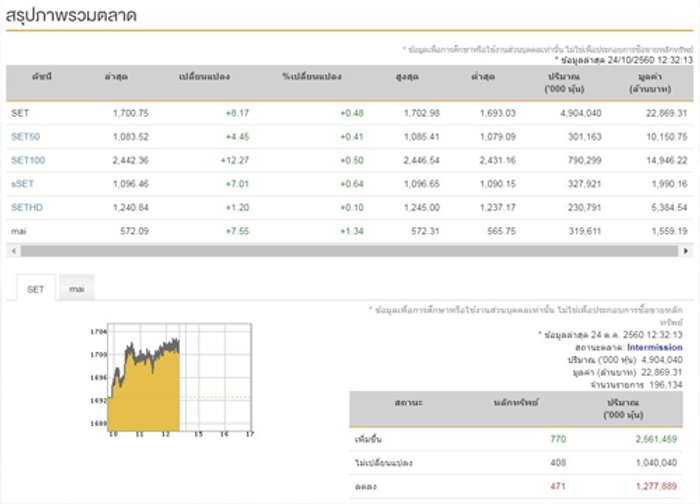This screenshot has height=504, width=700.
Task: Select the mai low value 565.75
Action: coord(501,231)
